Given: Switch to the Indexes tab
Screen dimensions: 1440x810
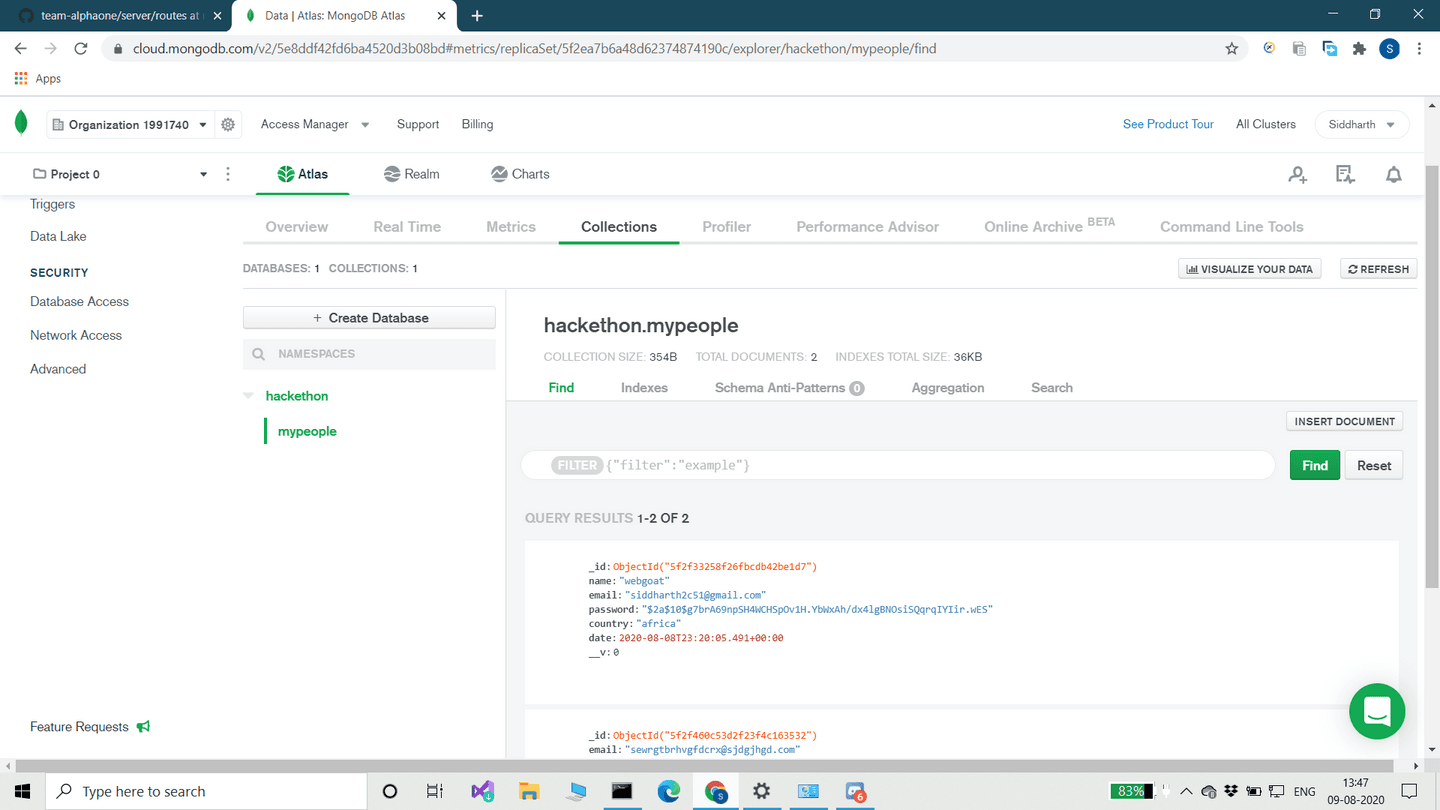Looking at the screenshot, I should tap(644, 388).
